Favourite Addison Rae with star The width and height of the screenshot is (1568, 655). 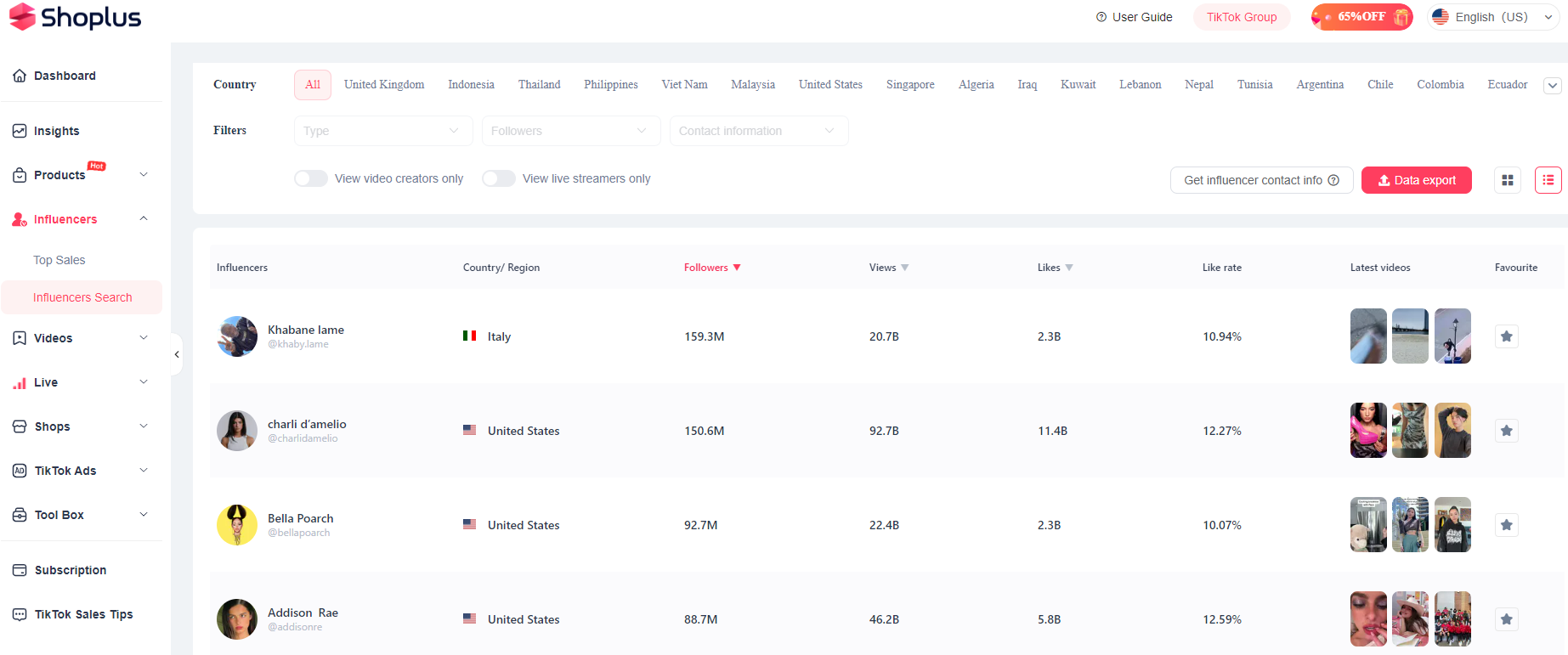click(1507, 619)
